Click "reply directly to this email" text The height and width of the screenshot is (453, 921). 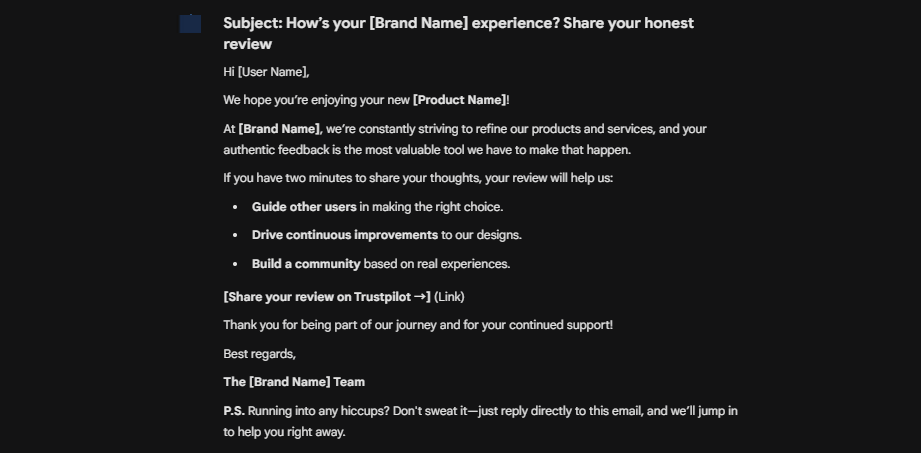[x=576, y=411]
